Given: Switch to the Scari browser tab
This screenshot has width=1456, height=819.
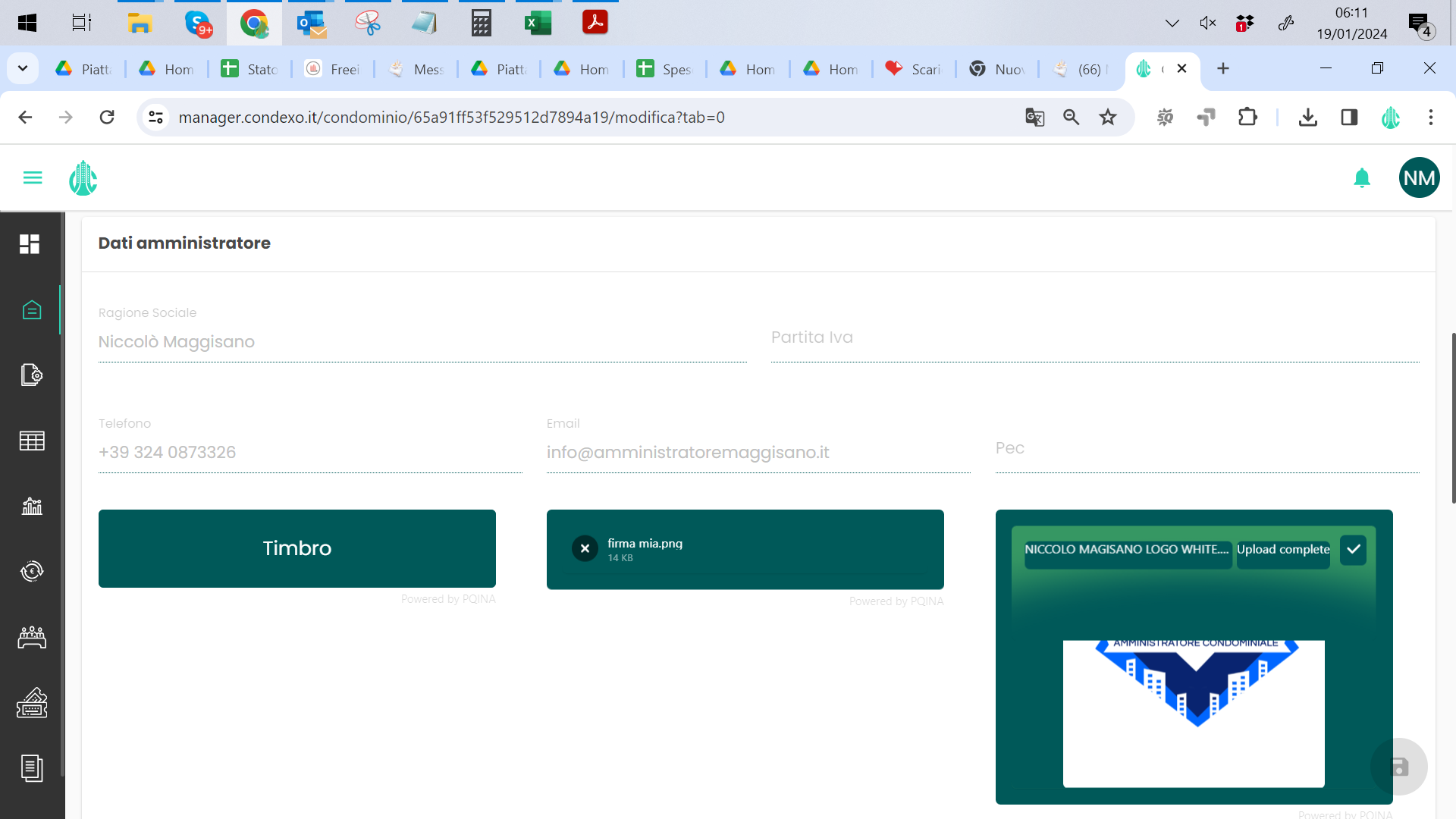Looking at the screenshot, I should [914, 69].
